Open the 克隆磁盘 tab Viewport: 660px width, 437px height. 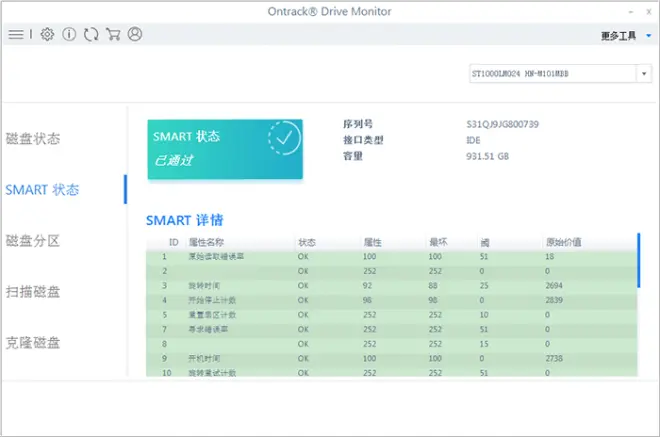pos(33,343)
